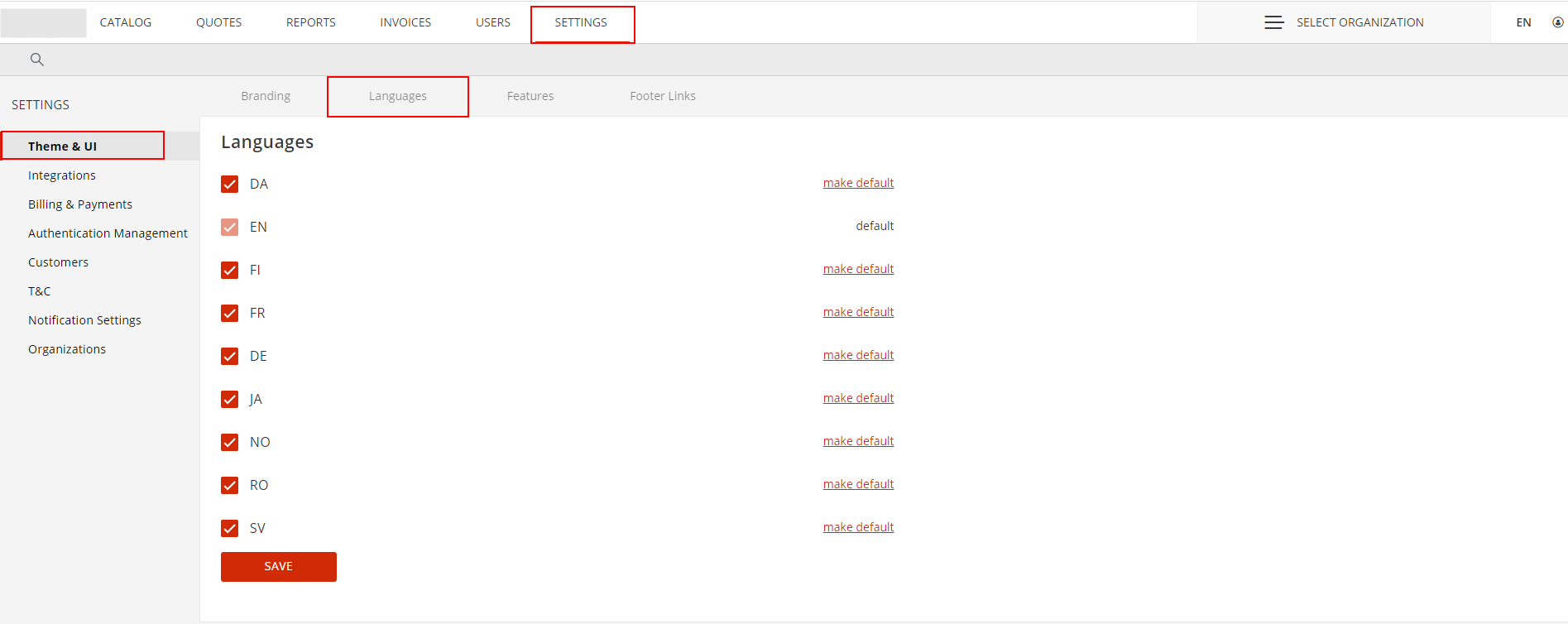Uncheck the SV language checkbox
This screenshot has width=1568, height=624.
[230, 528]
